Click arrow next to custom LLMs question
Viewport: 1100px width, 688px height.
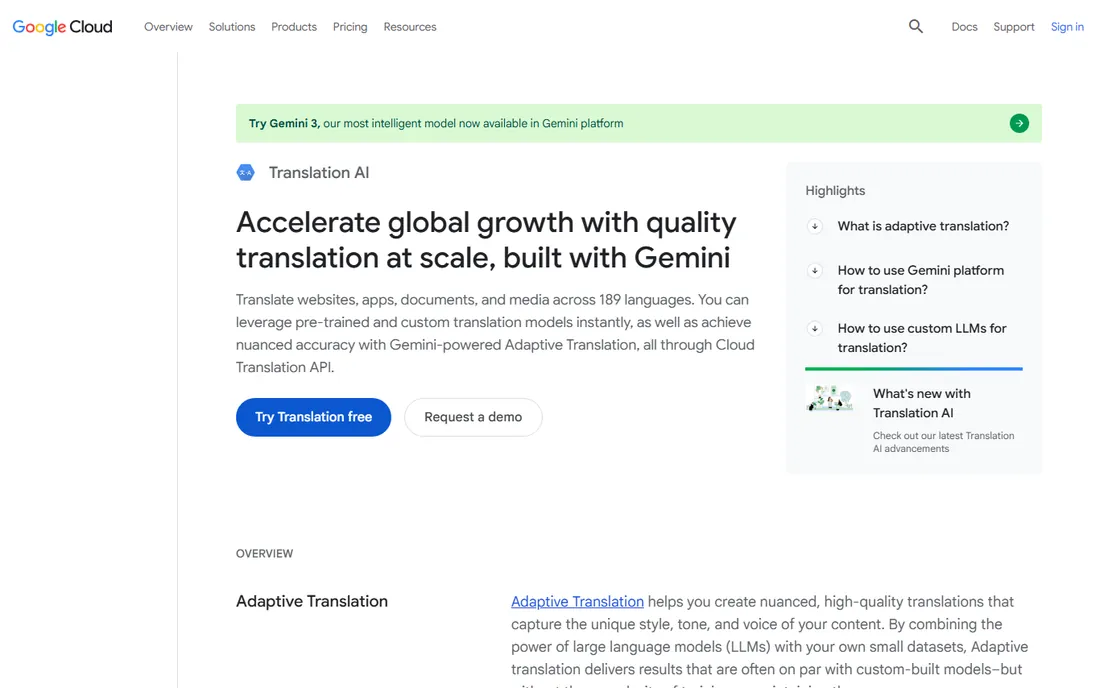814,328
